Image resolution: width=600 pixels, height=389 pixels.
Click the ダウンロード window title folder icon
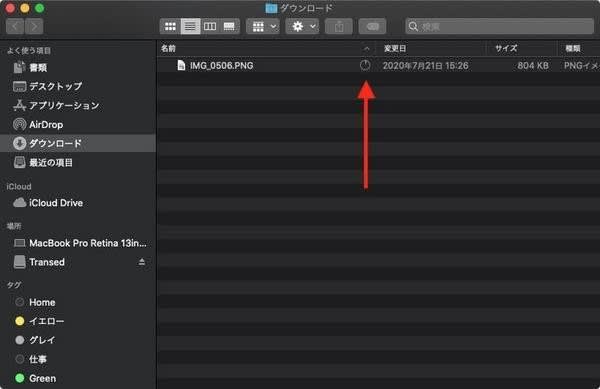click(x=271, y=8)
